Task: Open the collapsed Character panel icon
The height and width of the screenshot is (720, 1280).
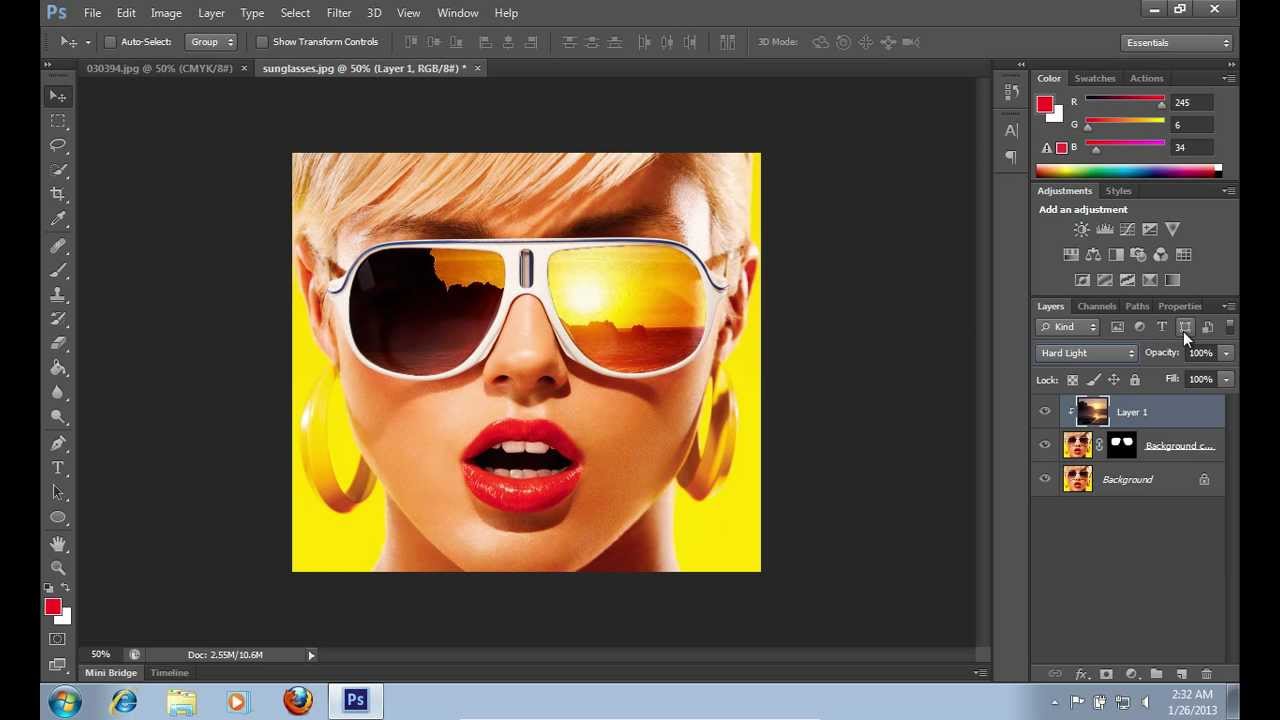Action: pyautogui.click(x=1011, y=130)
